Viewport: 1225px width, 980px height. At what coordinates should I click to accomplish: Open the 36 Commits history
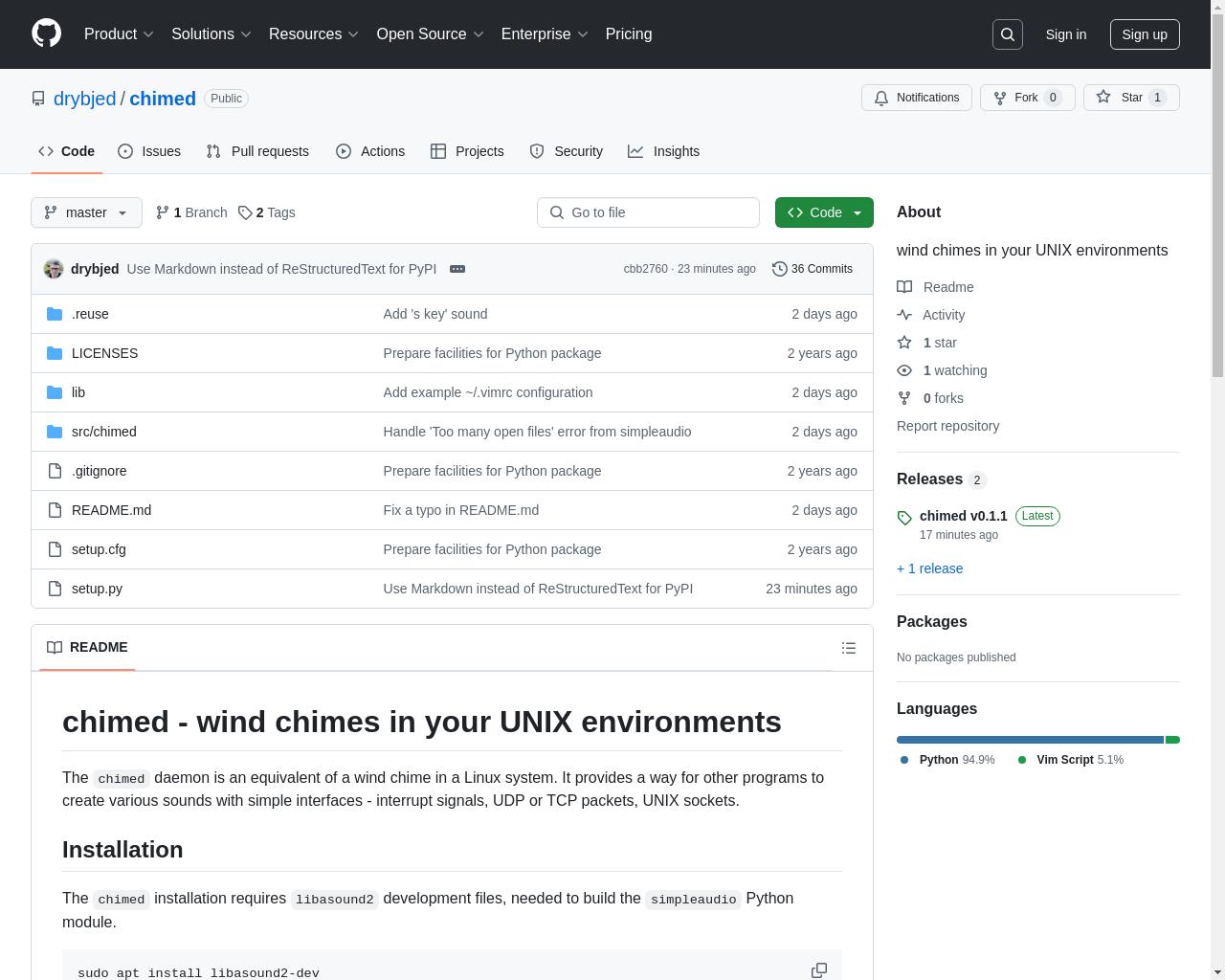click(813, 269)
